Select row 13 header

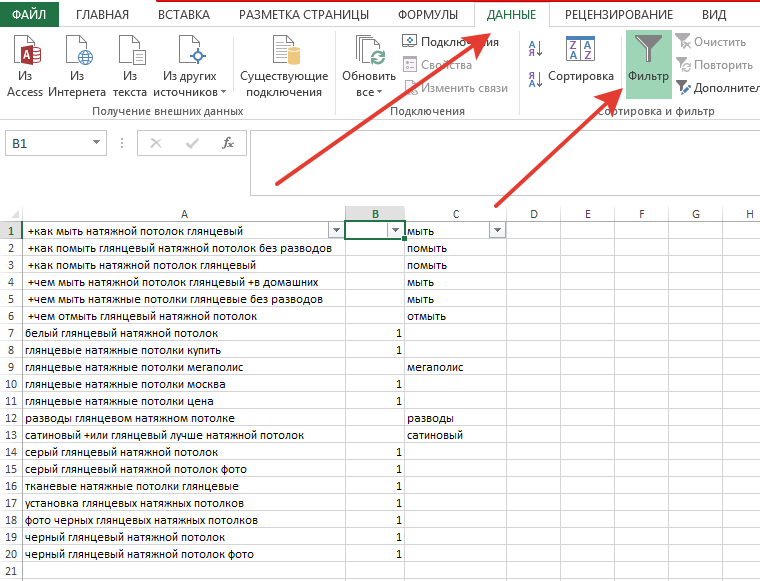point(11,435)
